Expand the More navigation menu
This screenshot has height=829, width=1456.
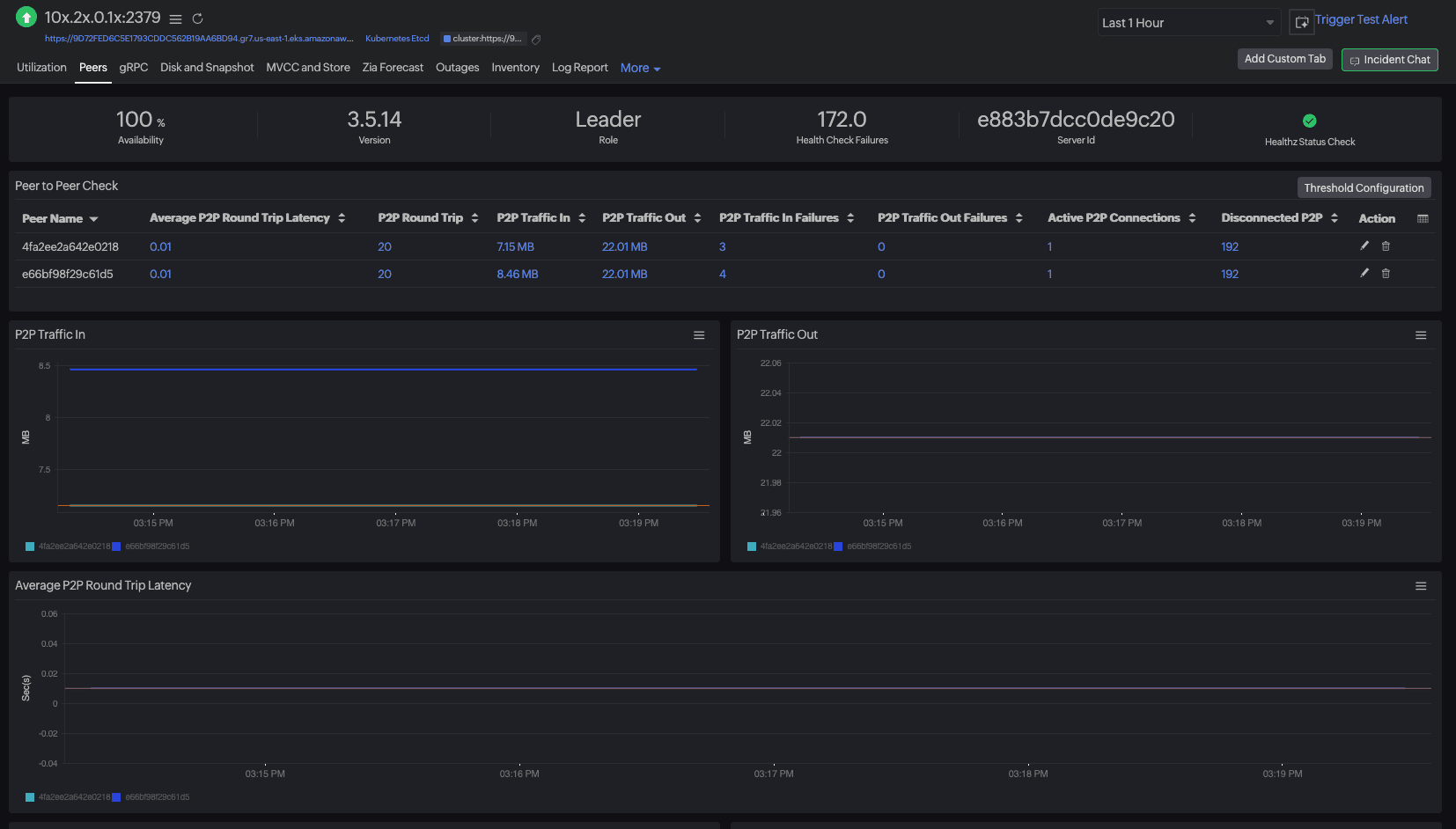coord(640,68)
